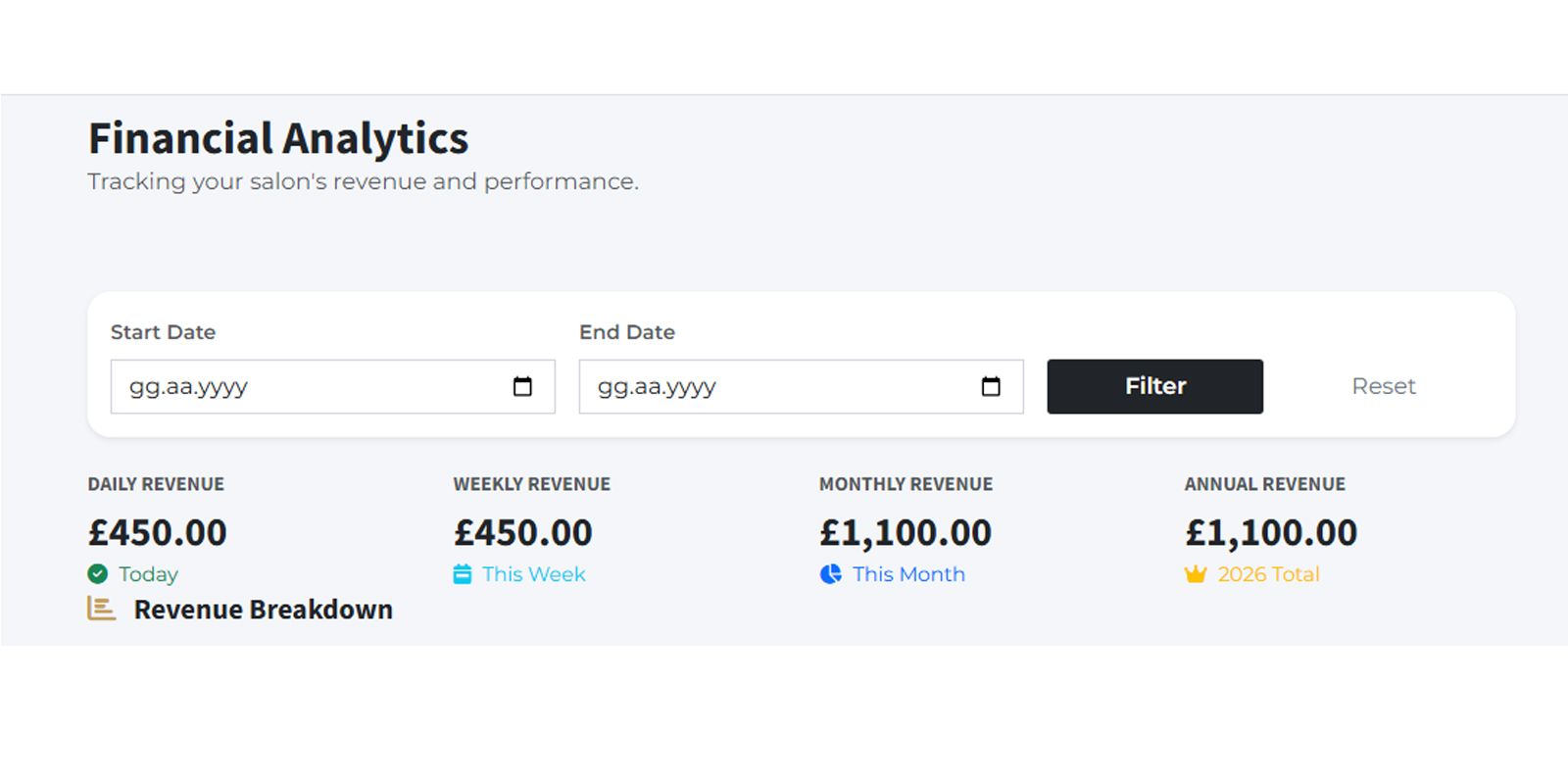
Task: Click the Revenue Breakdown chart icon
Action: tap(102, 609)
